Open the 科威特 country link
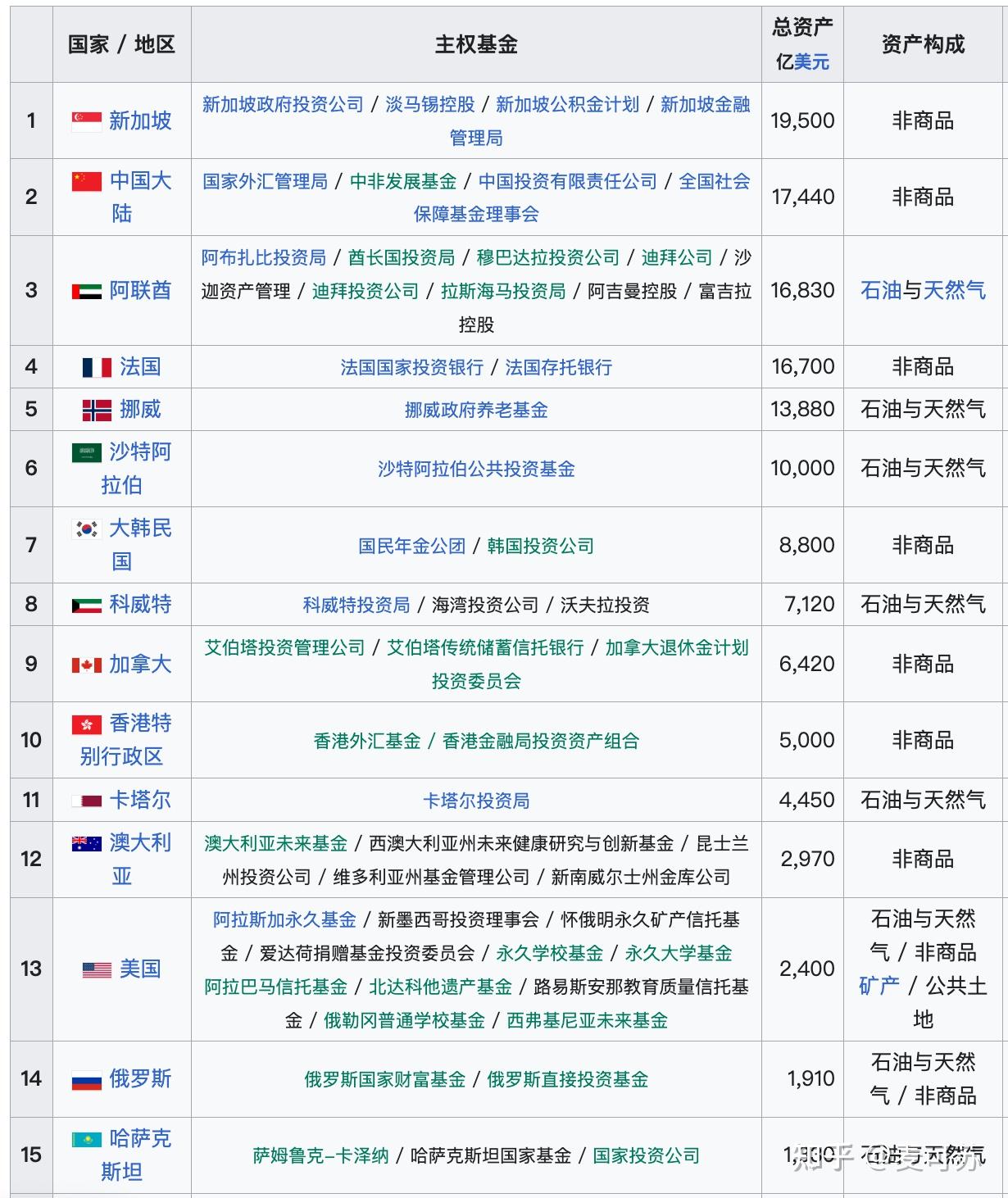This screenshot has width=1008, height=1198. (140, 605)
